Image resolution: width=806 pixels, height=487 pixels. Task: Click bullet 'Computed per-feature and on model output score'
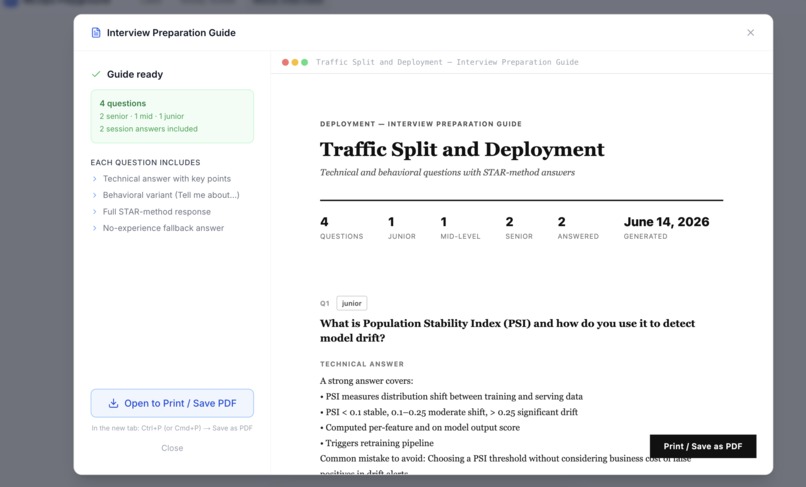coord(420,427)
